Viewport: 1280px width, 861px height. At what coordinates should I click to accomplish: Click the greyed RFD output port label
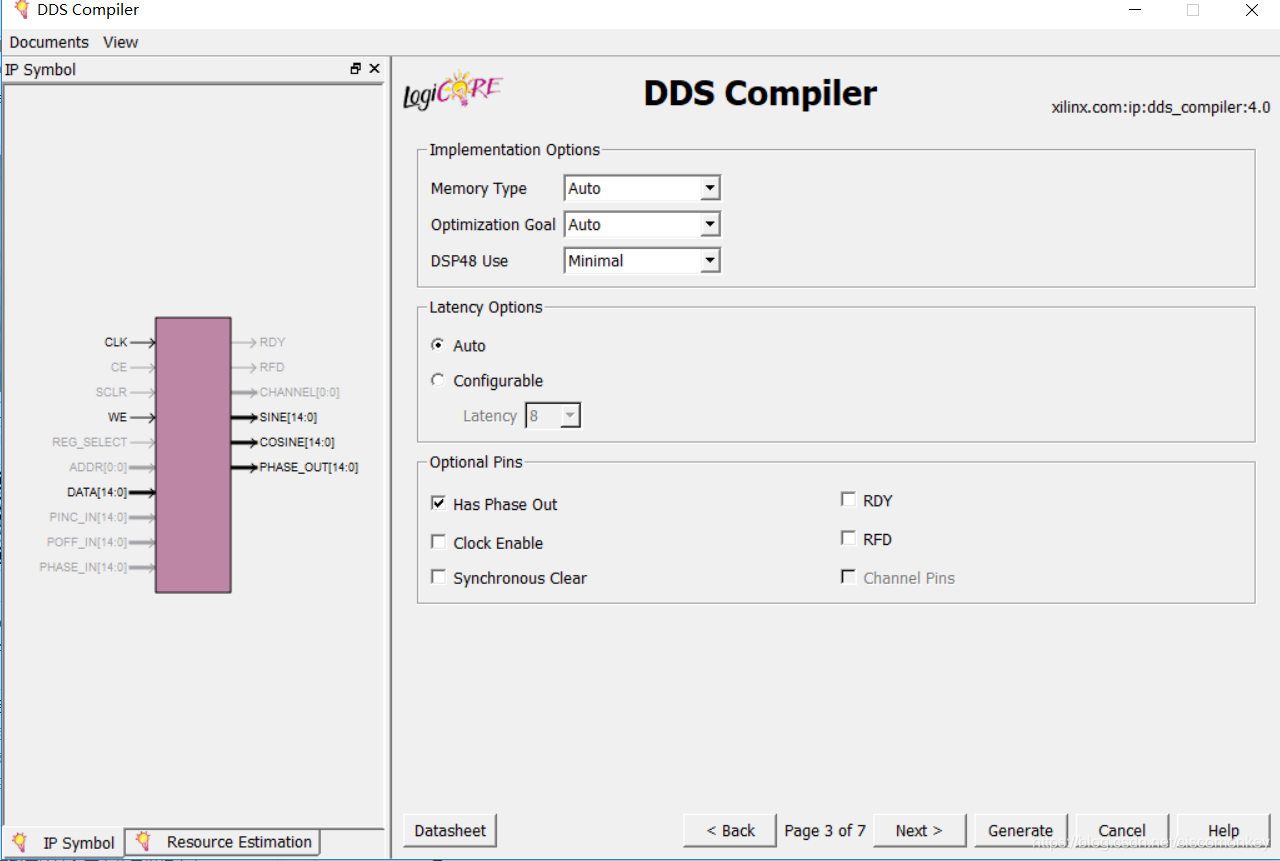coord(272,367)
